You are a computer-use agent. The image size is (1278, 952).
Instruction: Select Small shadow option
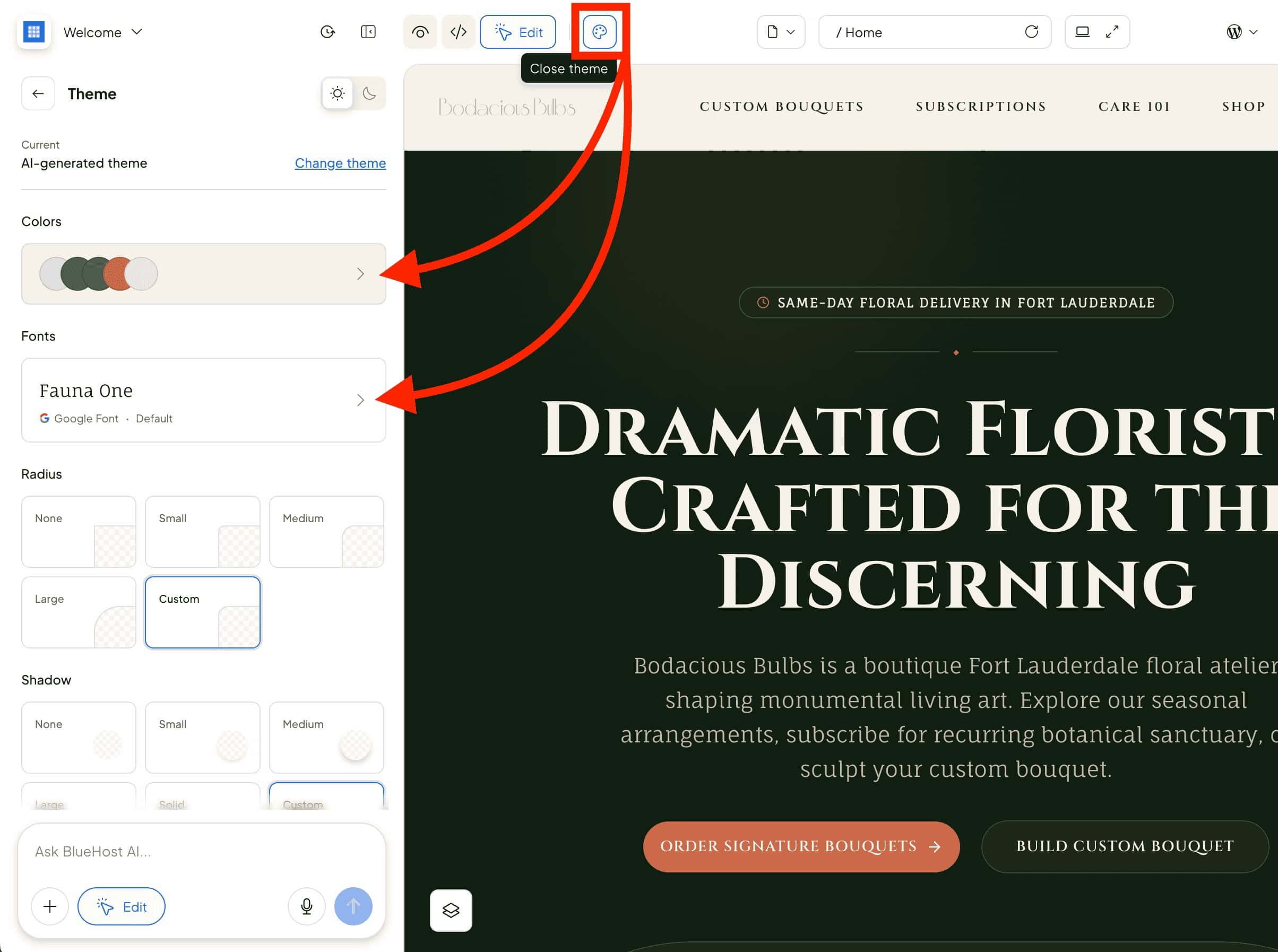(x=202, y=737)
